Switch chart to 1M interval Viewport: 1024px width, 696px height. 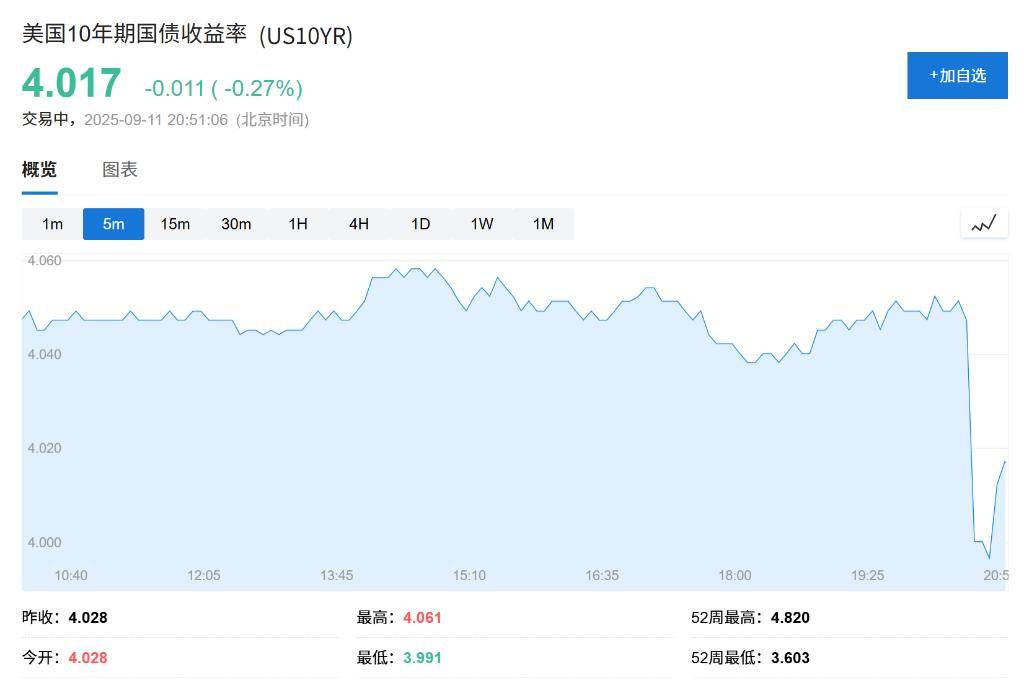point(543,224)
